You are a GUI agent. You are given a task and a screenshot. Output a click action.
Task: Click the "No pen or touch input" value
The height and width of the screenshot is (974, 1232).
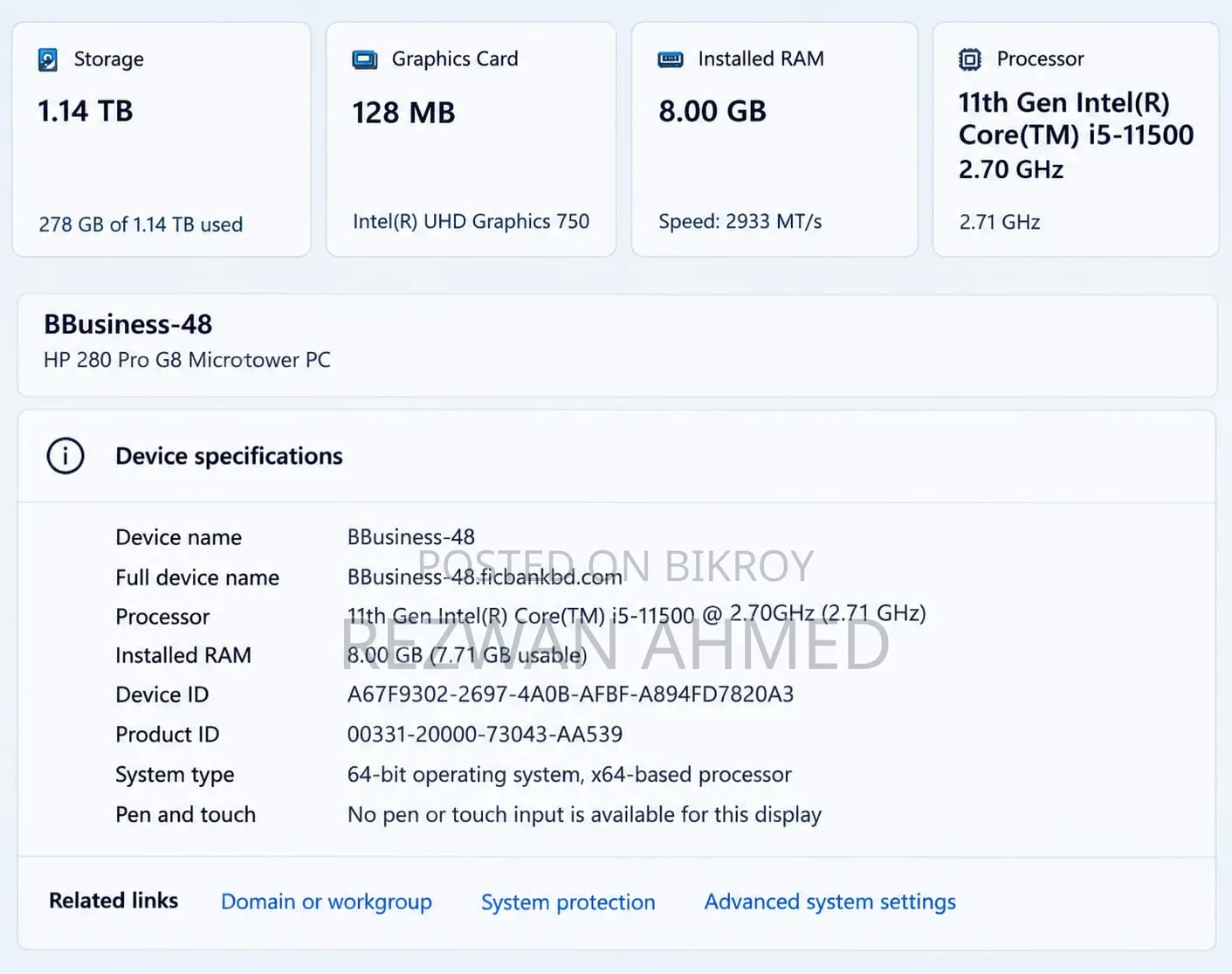[584, 815]
